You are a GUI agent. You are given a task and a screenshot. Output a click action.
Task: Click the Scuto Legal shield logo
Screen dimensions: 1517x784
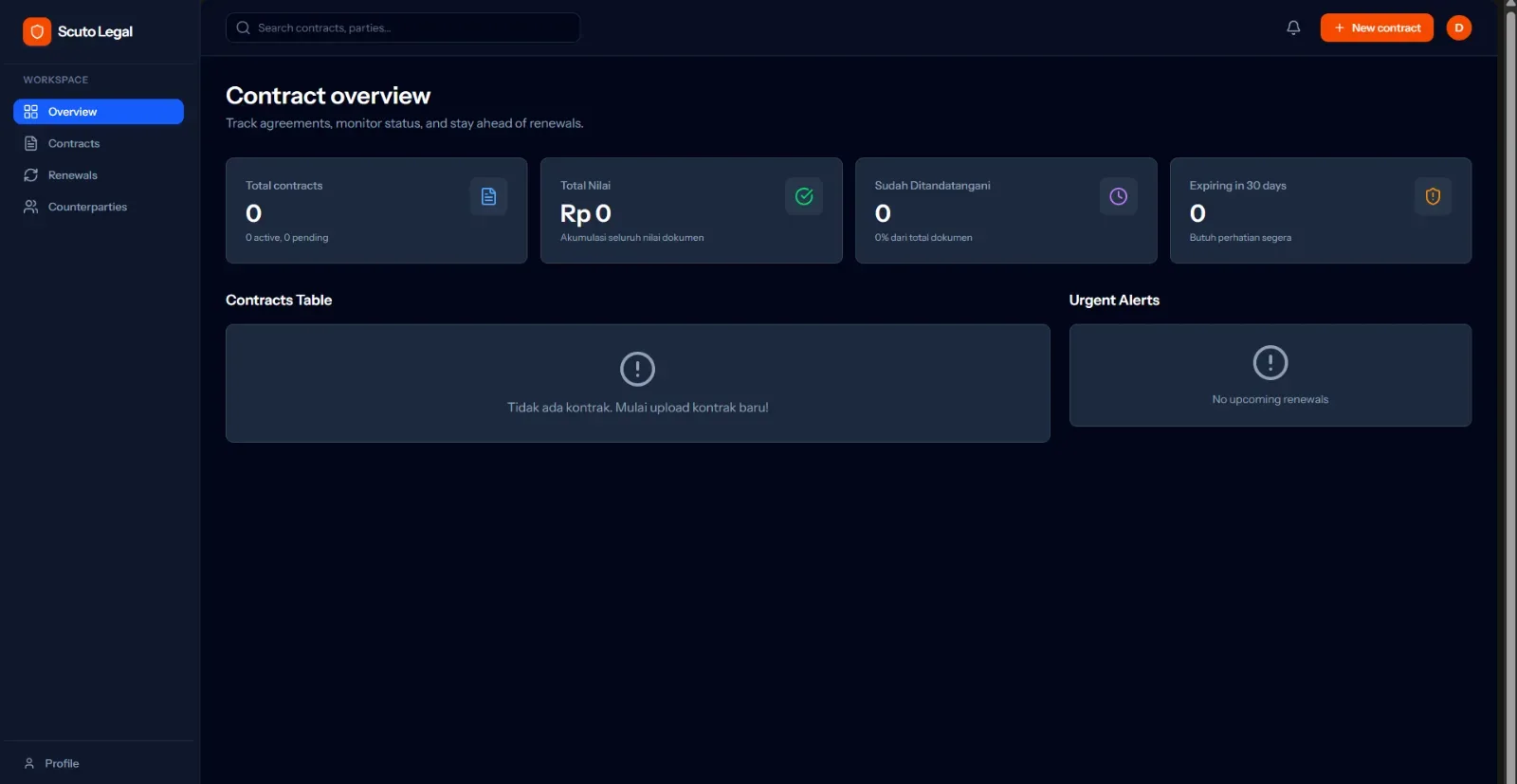click(x=37, y=31)
